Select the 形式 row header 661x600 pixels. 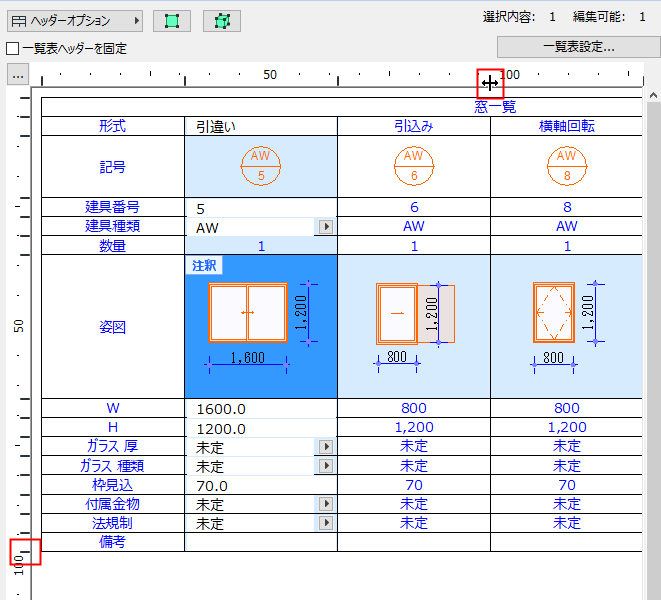pyautogui.click(x=113, y=126)
